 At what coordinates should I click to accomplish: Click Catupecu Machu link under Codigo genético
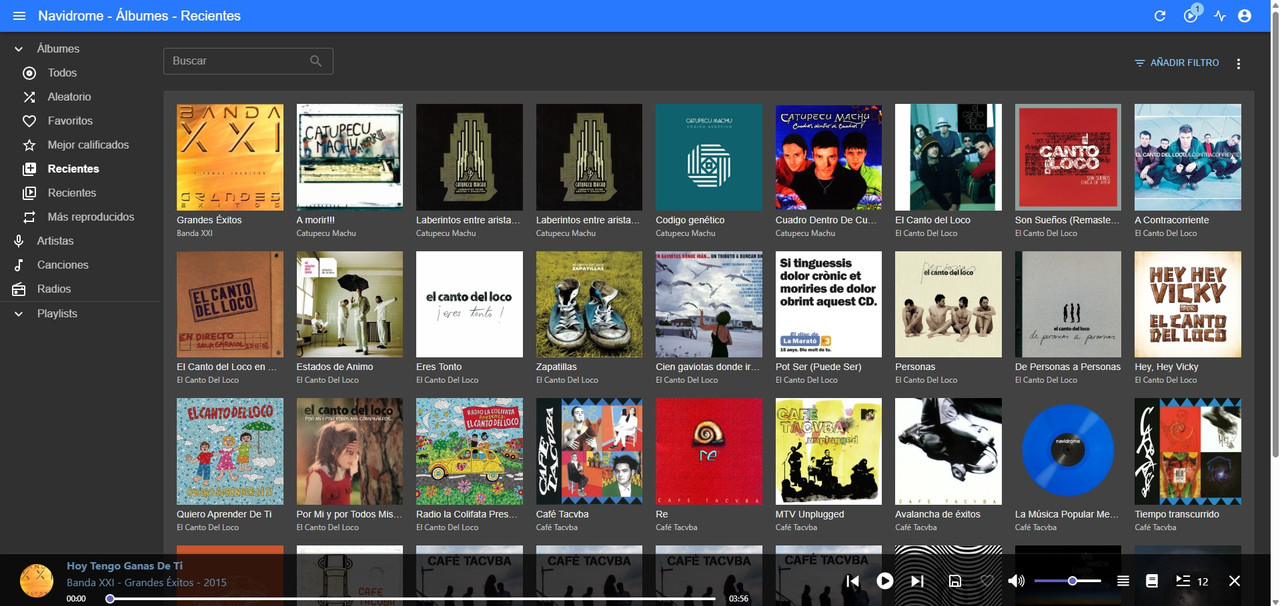click(685, 234)
